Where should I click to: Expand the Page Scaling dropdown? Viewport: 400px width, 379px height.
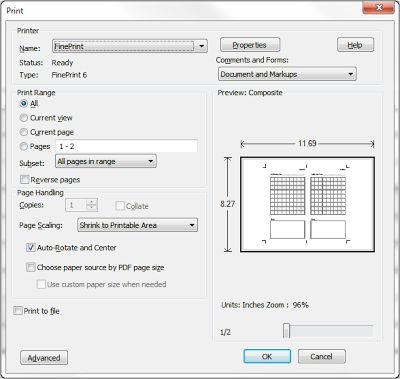pyautogui.click(x=137, y=225)
